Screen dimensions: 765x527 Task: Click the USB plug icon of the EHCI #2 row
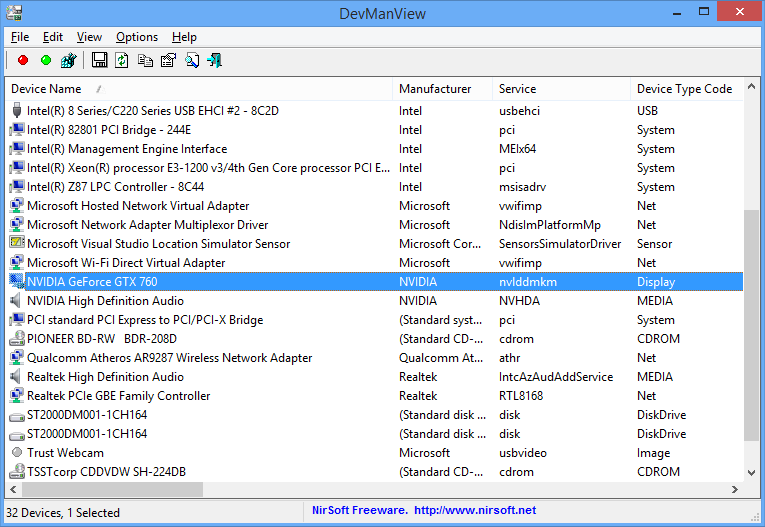coord(17,111)
